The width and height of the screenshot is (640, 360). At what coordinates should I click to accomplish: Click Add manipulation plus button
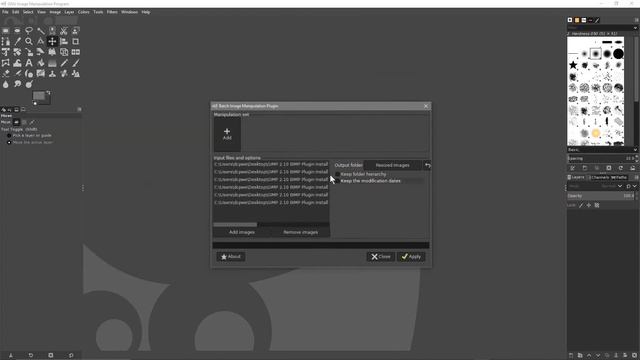(227, 134)
